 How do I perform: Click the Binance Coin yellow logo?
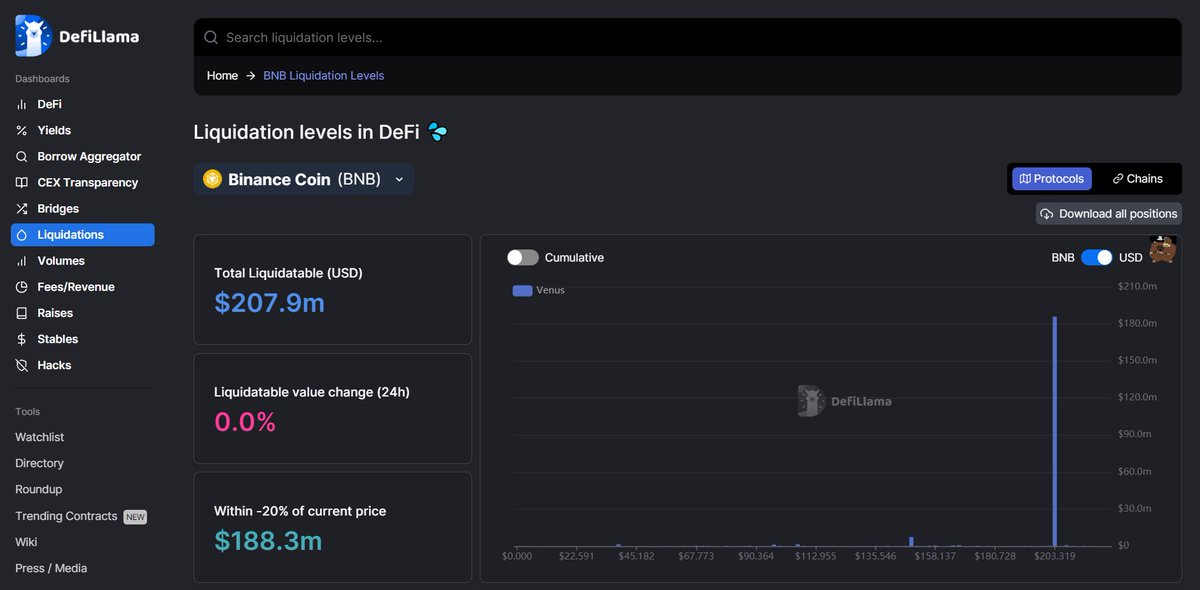(x=212, y=179)
